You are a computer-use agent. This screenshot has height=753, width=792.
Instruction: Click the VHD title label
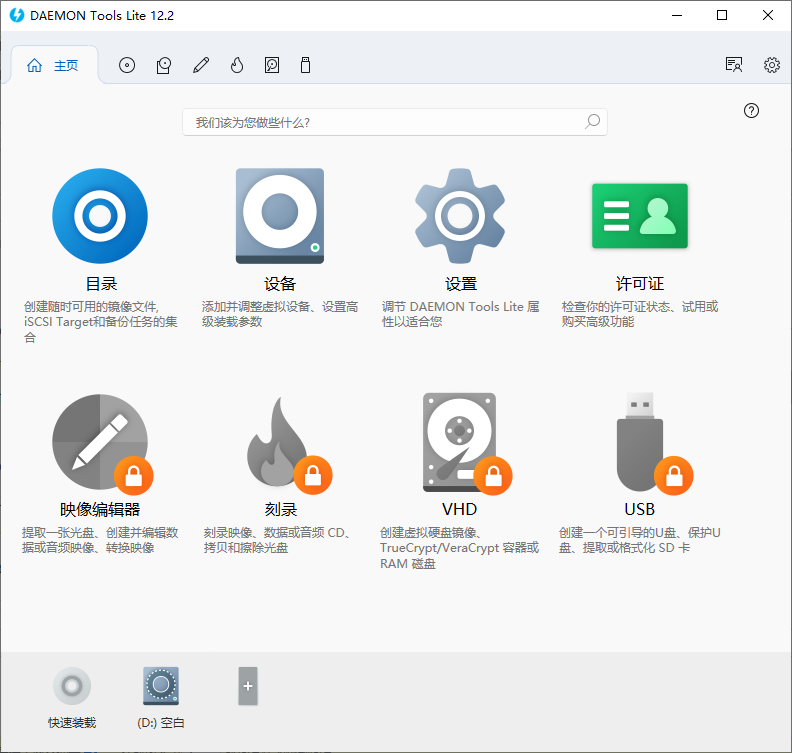[x=460, y=510]
